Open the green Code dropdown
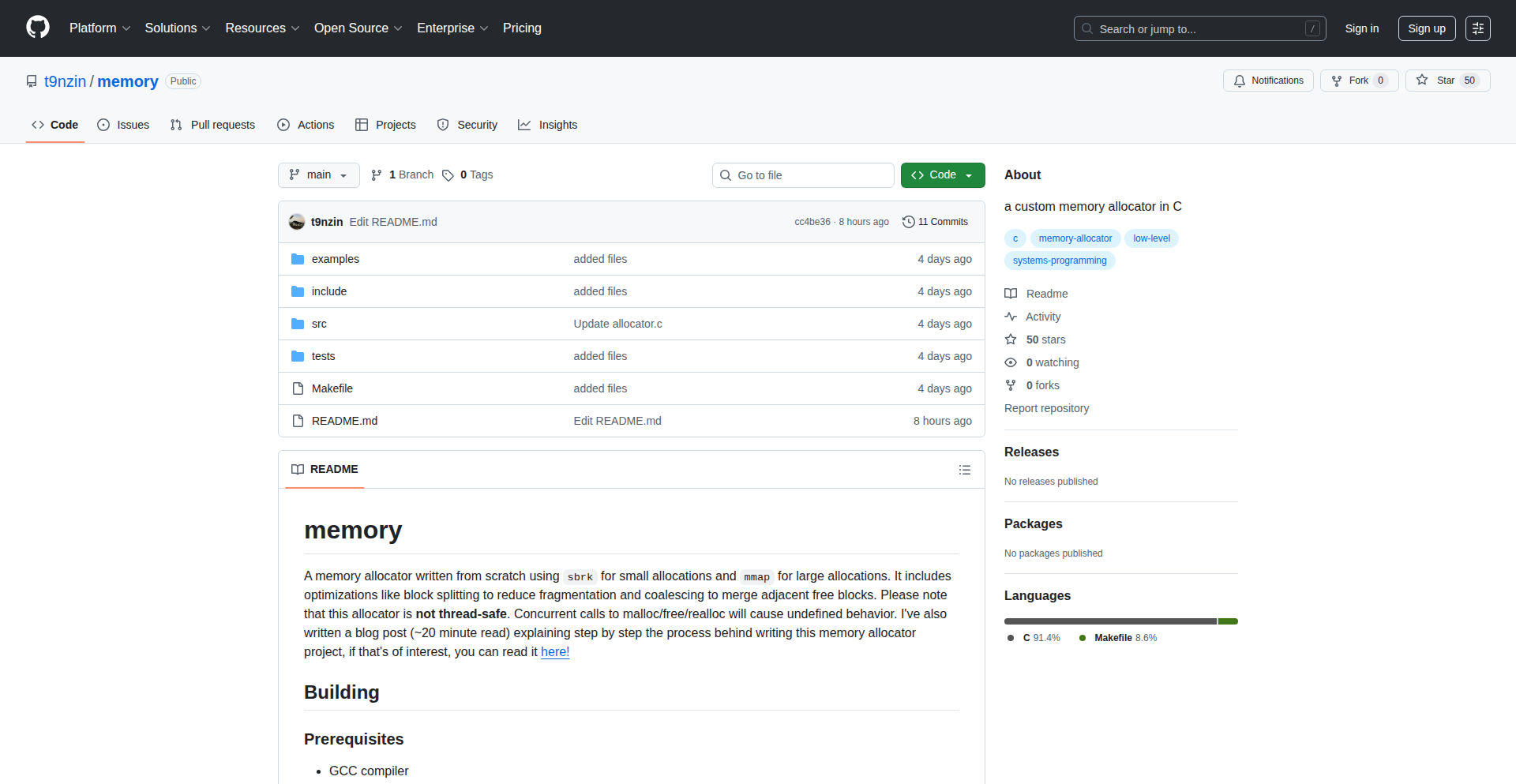Viewport: 1516px width, 784px height. 942,175
